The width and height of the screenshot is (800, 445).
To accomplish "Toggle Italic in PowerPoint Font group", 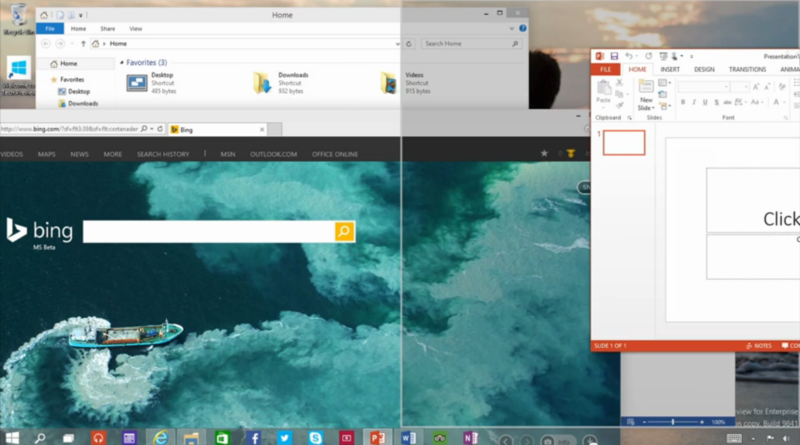I will pyautogui.click(x=694, y=103).
